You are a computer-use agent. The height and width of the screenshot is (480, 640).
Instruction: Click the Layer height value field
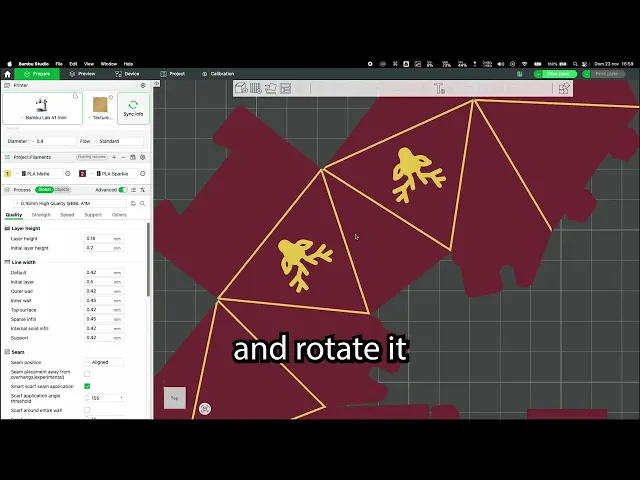104,238
